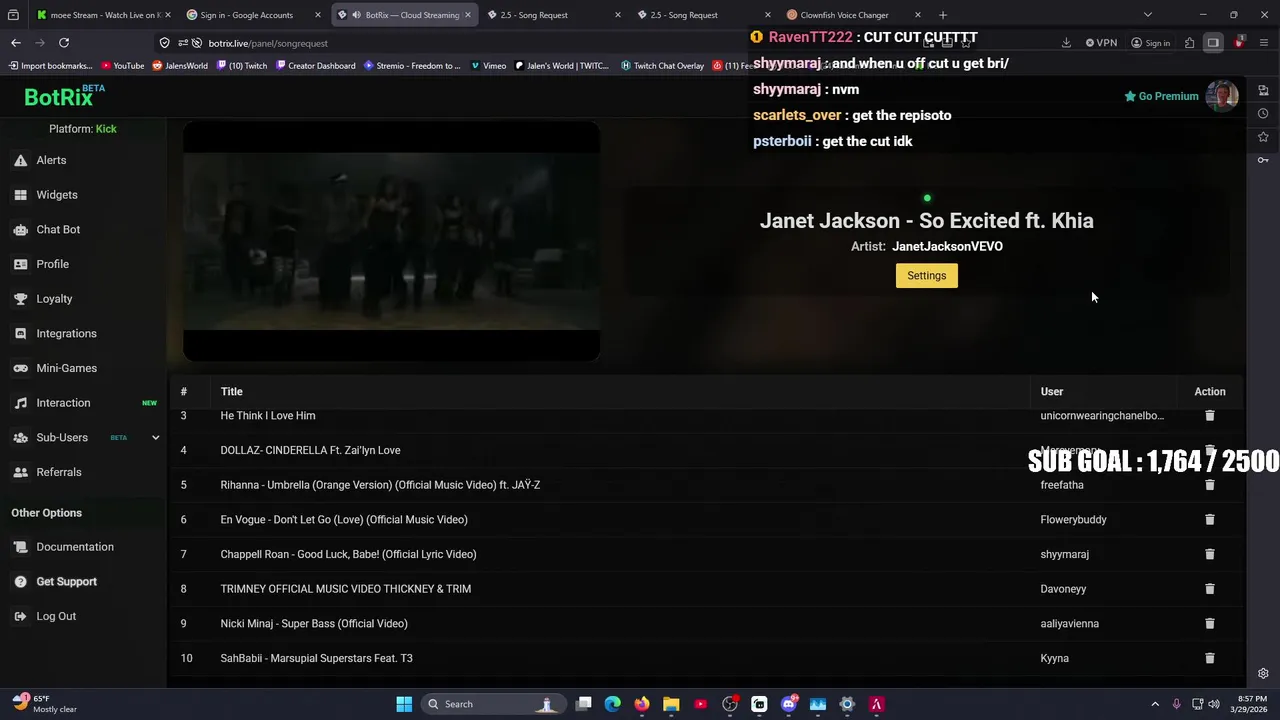Click the browser Sign in button

(x=1150, y=43)
